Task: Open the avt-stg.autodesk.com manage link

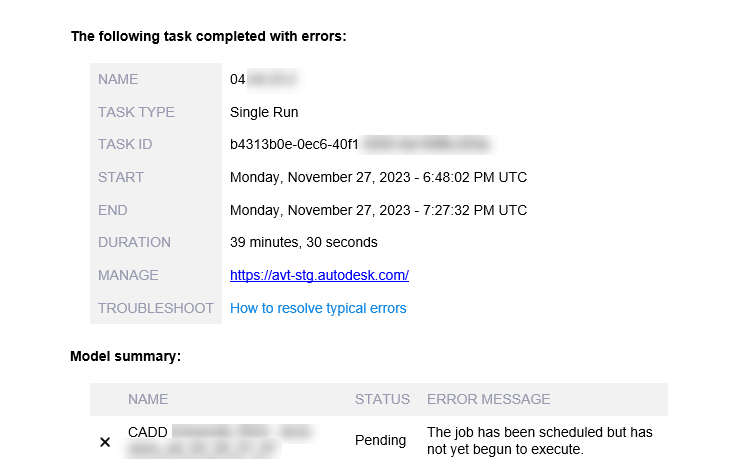Action: [x=319, y=275]
